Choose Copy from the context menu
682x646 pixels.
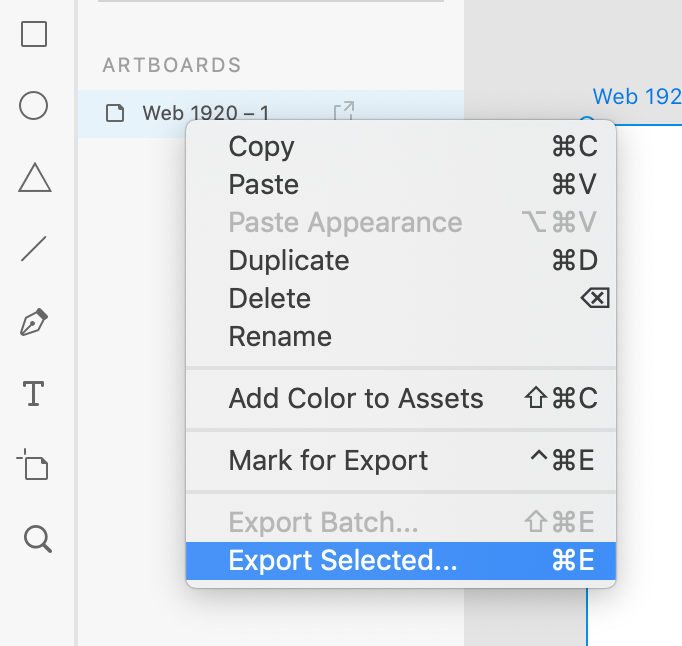click(x=262, y=147)
